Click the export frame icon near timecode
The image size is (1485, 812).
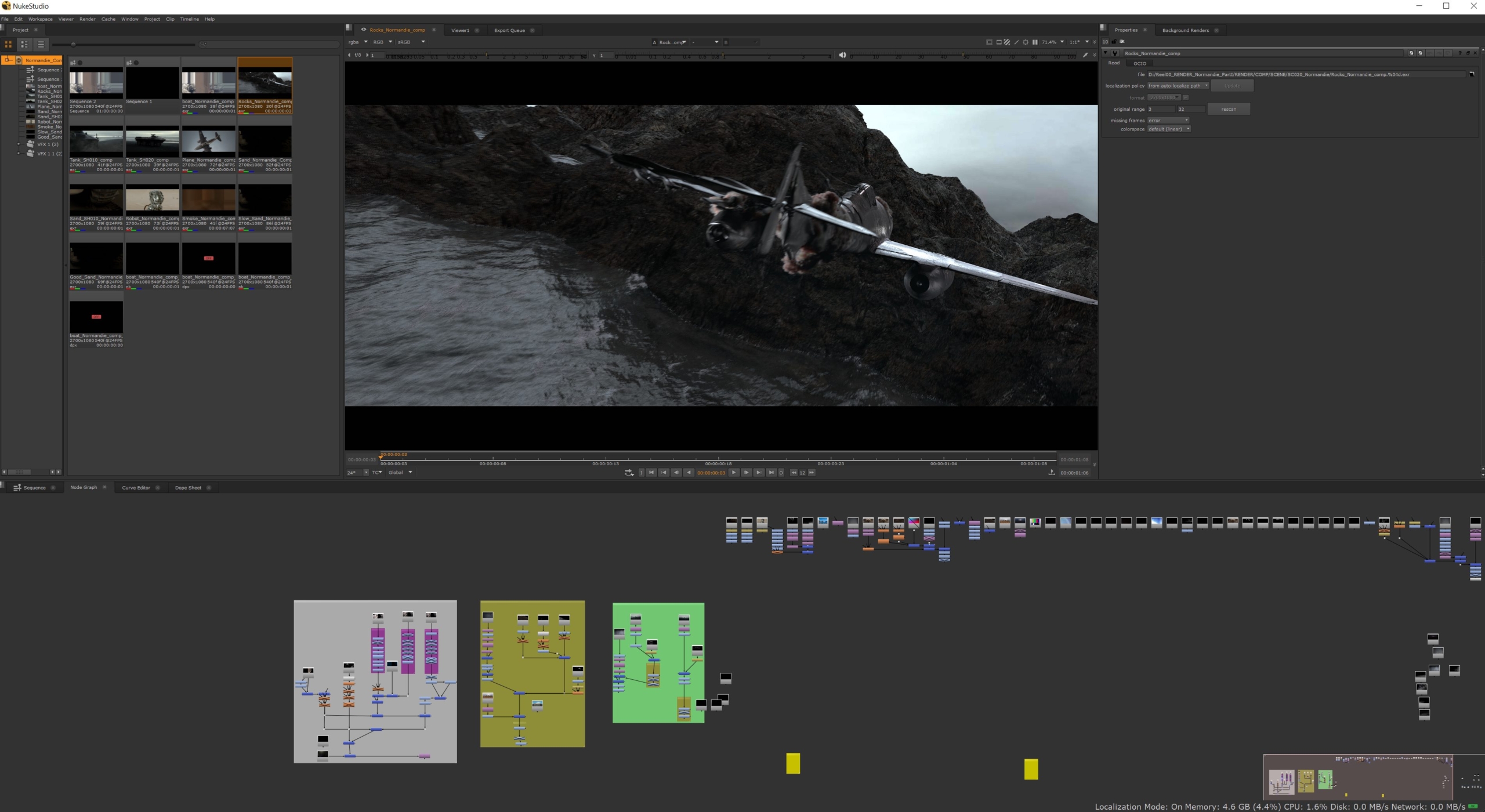(x=1051, y=473)
